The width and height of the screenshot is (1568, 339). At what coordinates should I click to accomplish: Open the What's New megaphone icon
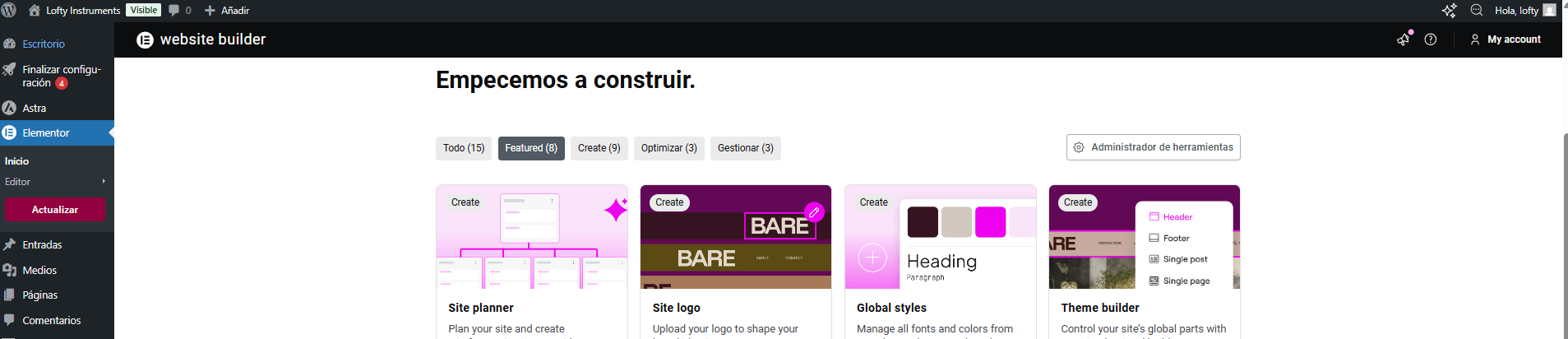pyautogui.click(x=1404, y=39)
